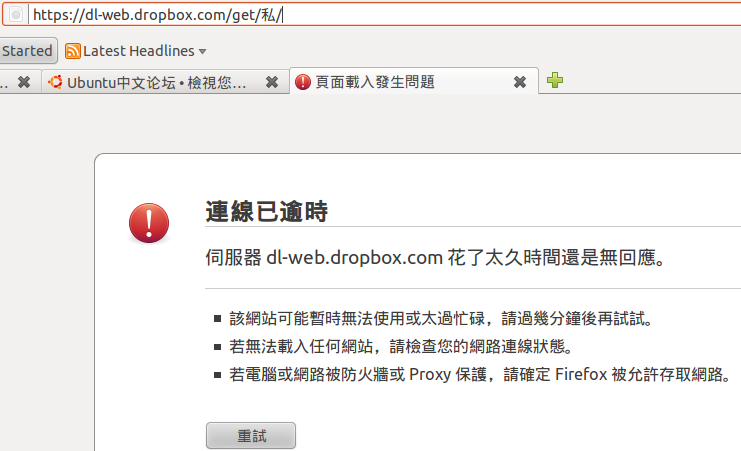Close the Ubuntu中文论坛 tab

click(x=272, y=82)
